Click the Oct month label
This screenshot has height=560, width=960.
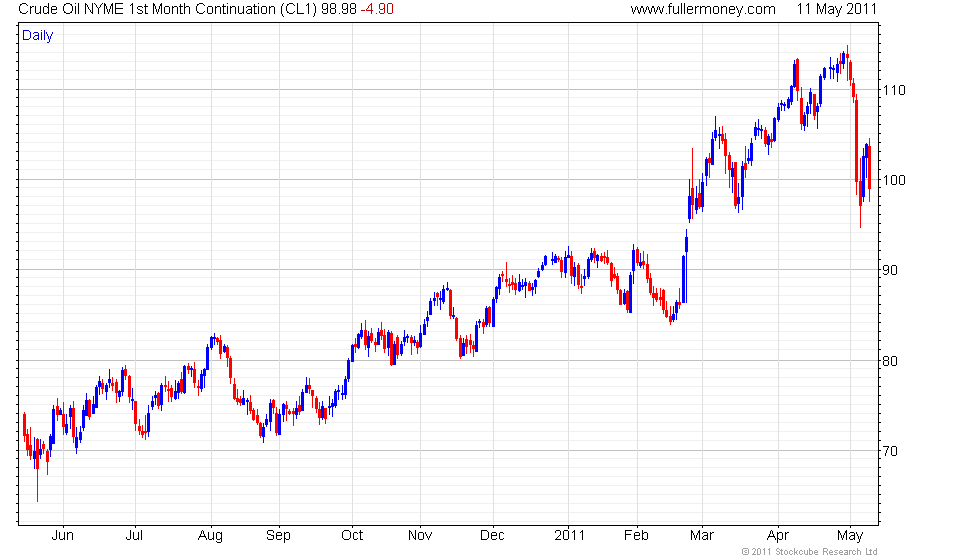[352, 536]
